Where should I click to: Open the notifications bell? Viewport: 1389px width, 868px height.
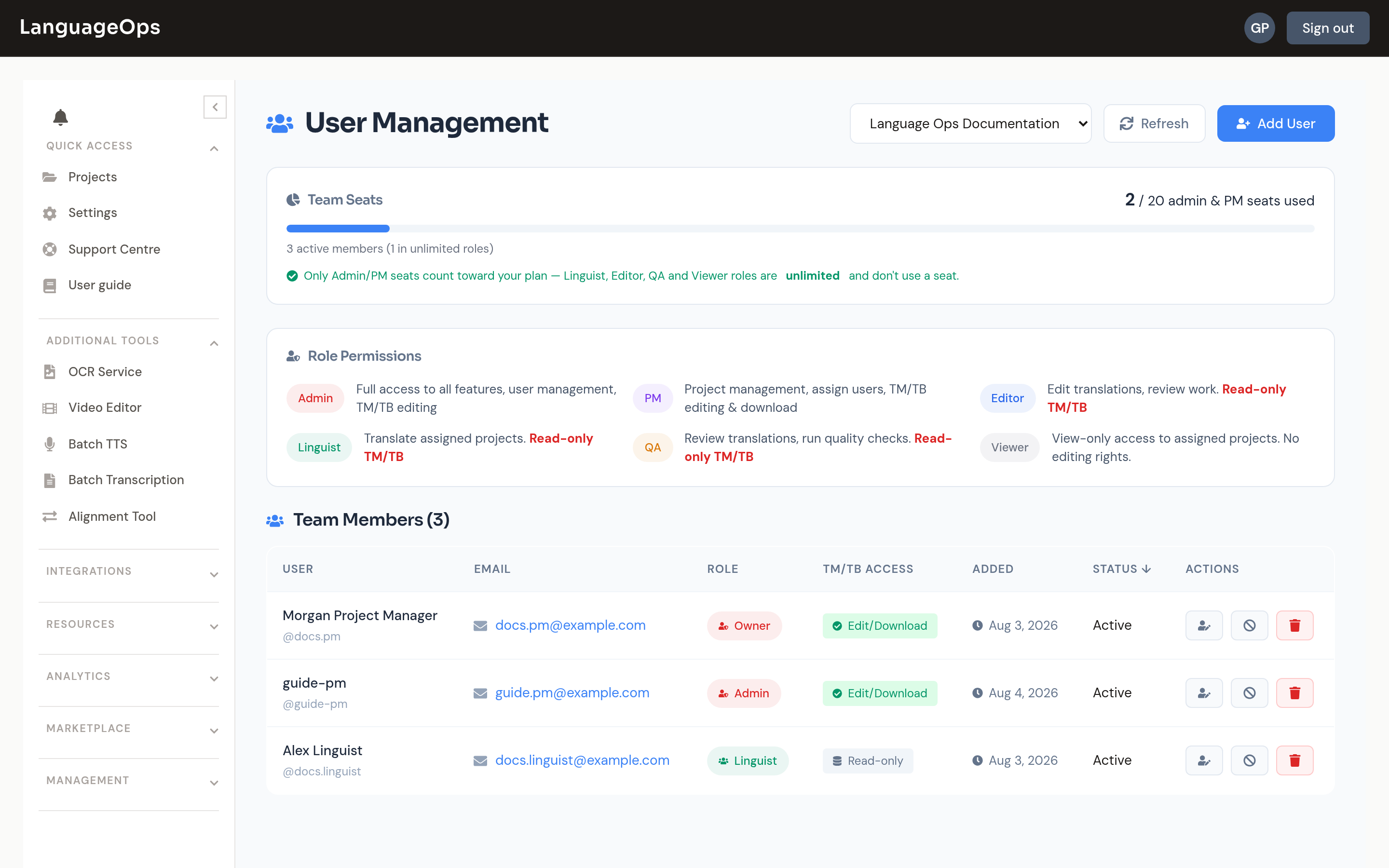point(60,117)
